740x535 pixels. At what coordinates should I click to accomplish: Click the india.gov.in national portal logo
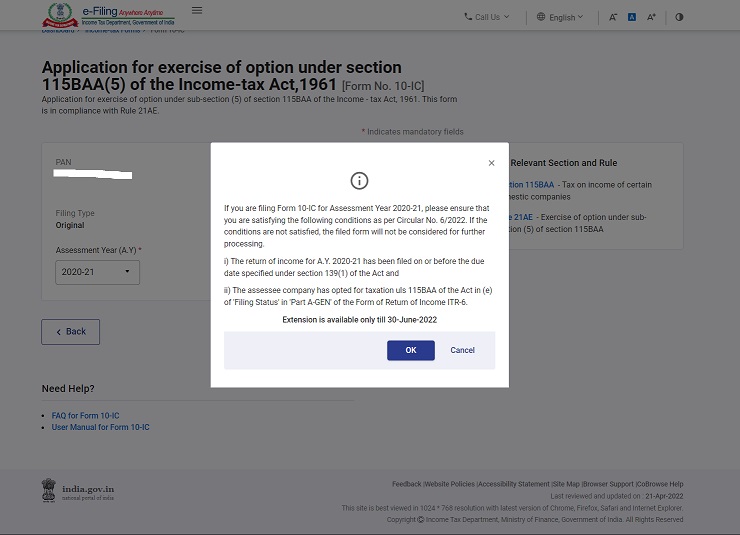[x=78, y=490]
